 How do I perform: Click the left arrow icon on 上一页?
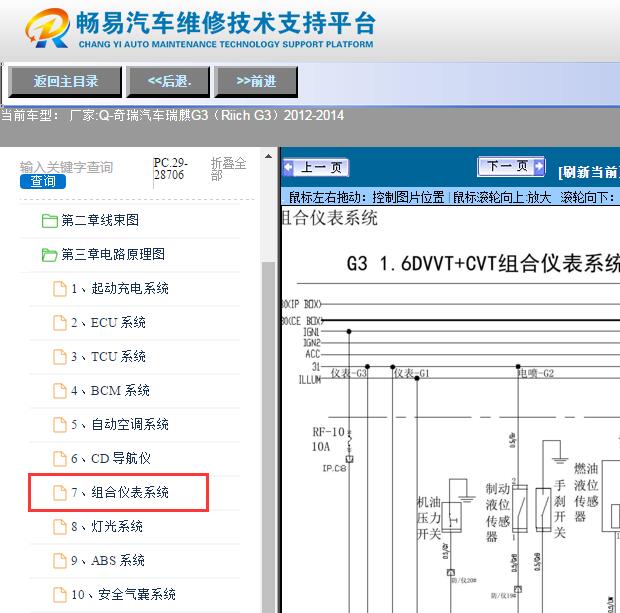pos(289,167)
